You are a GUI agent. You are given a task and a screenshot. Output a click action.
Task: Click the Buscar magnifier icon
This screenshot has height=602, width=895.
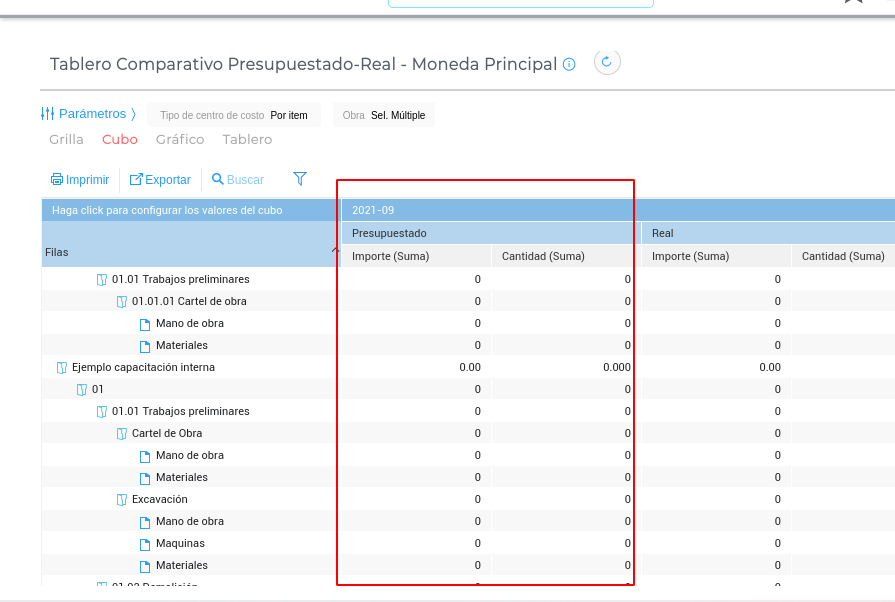click(217, 180)
